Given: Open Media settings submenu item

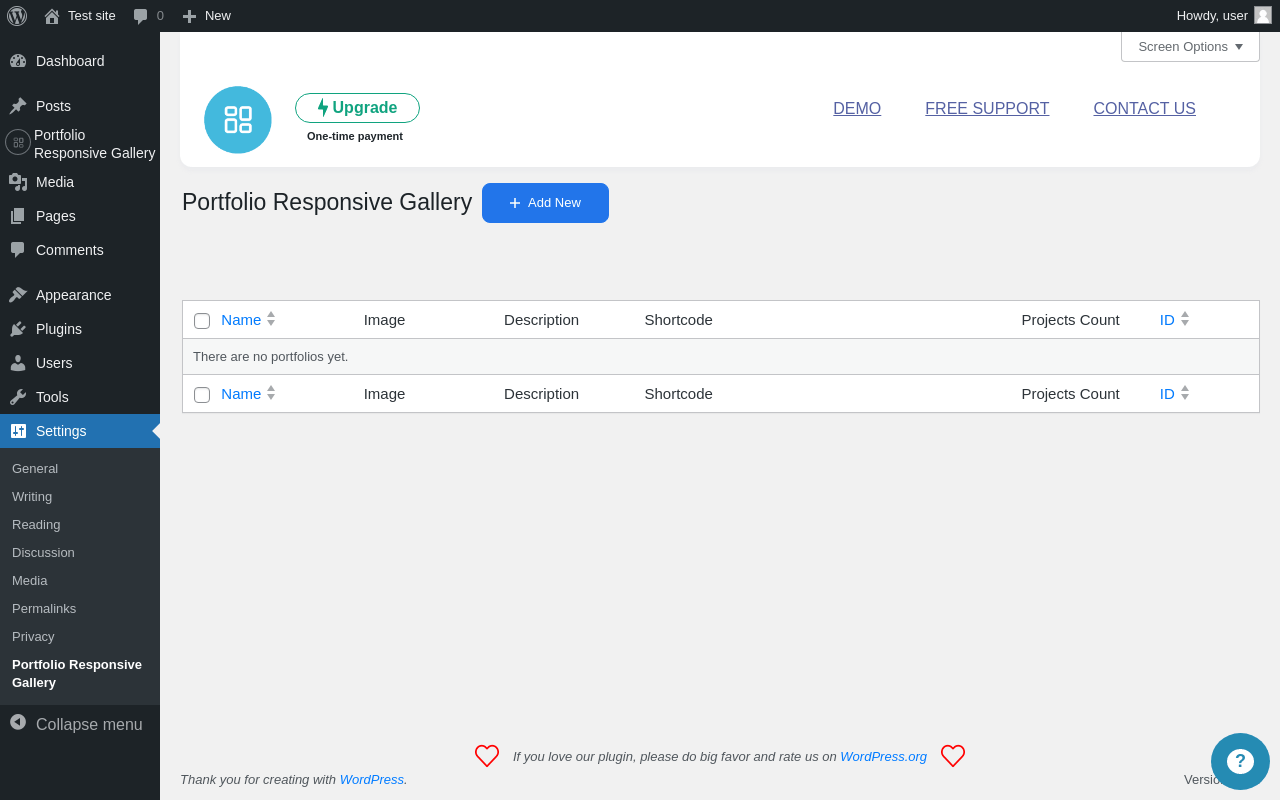Looking at the screenshot, I should pos(30,580).
